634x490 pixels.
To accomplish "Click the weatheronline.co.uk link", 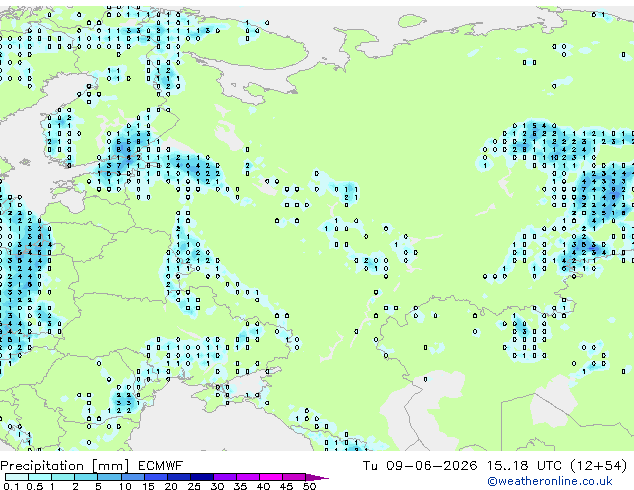I will (x=550, y=482).
